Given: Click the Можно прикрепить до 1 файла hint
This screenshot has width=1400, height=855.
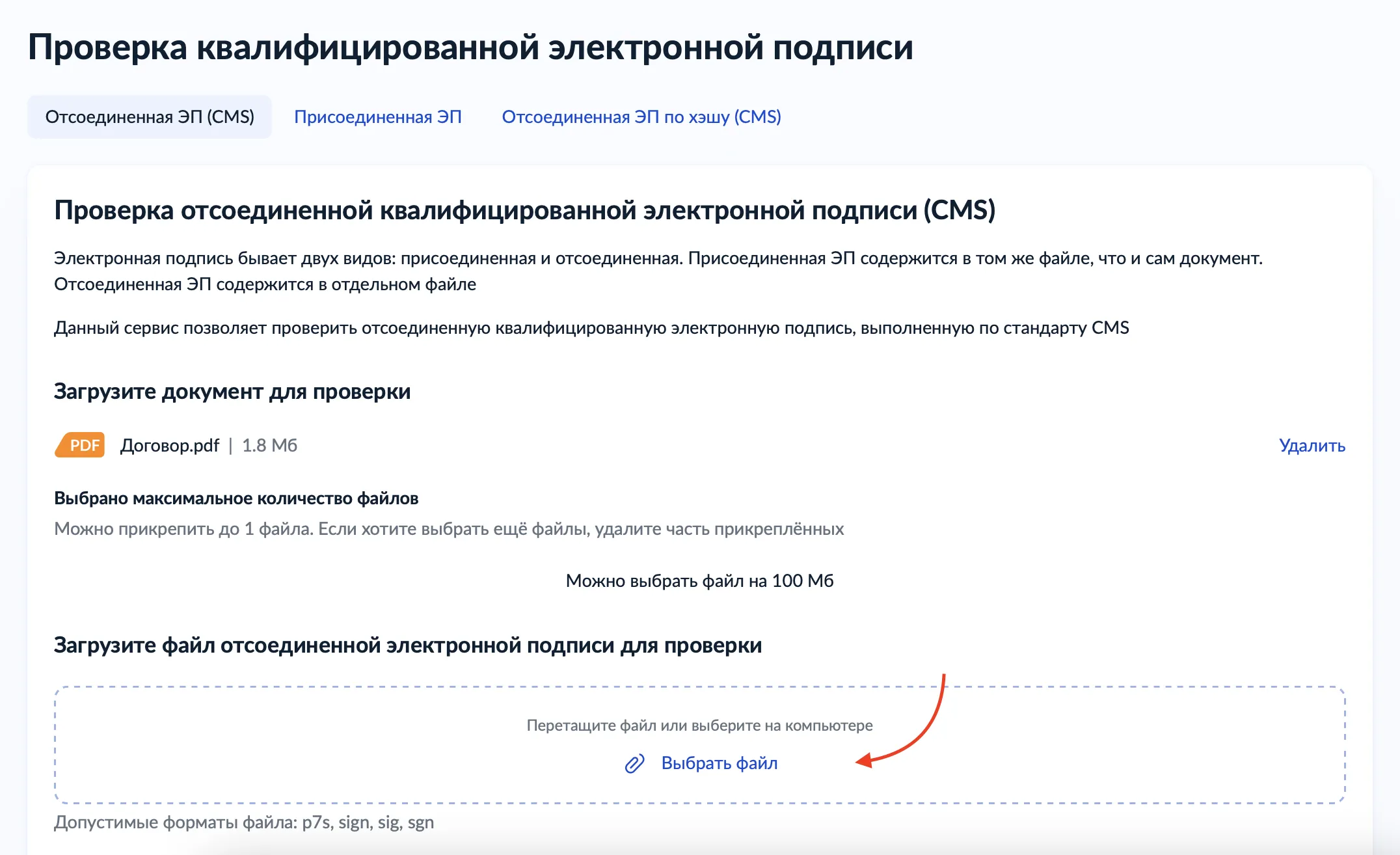Looking at the screenshot, I should pyautogui.click(x=449, y=529).
